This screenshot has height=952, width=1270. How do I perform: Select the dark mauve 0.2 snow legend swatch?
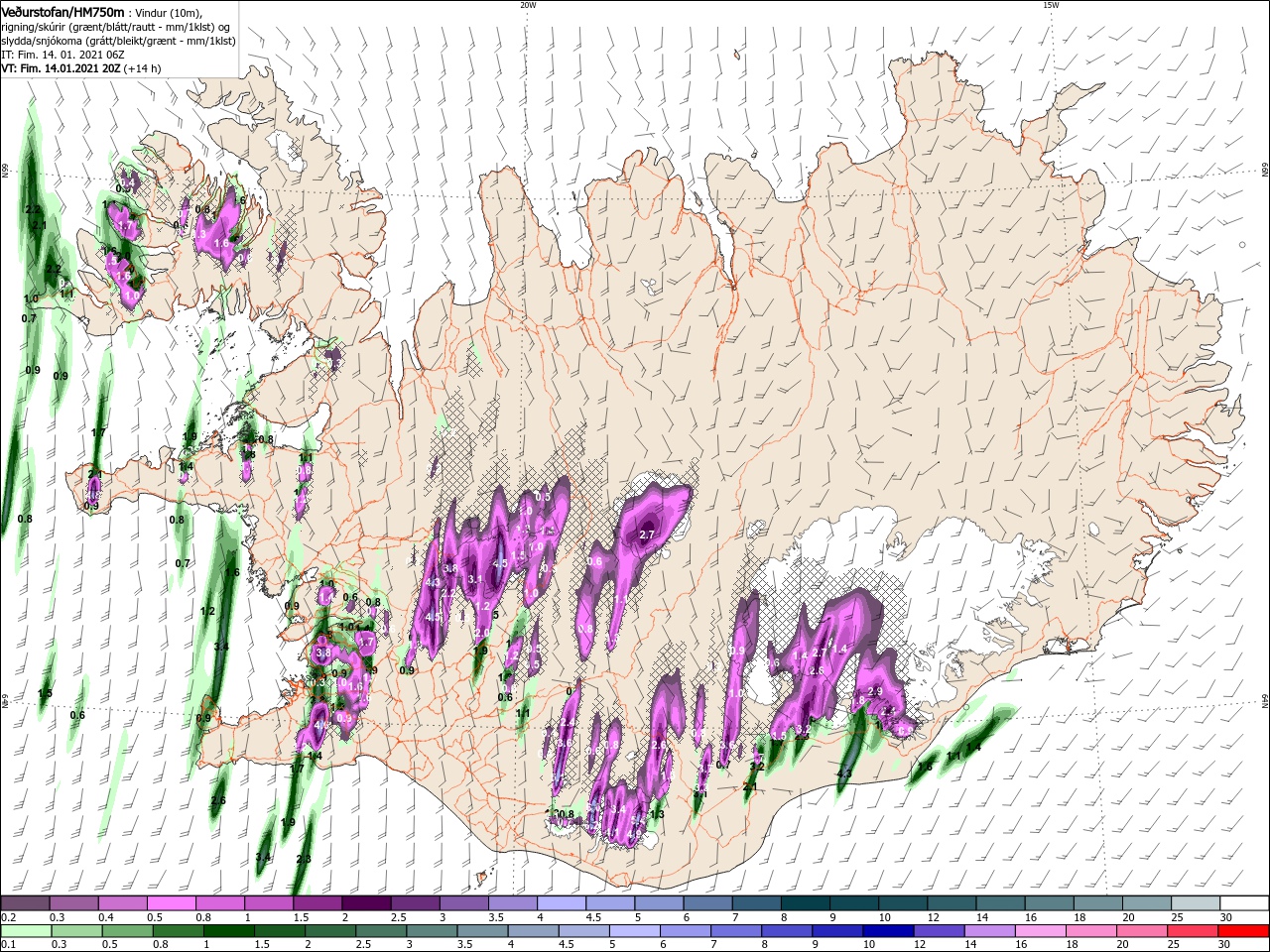[25, 903]
